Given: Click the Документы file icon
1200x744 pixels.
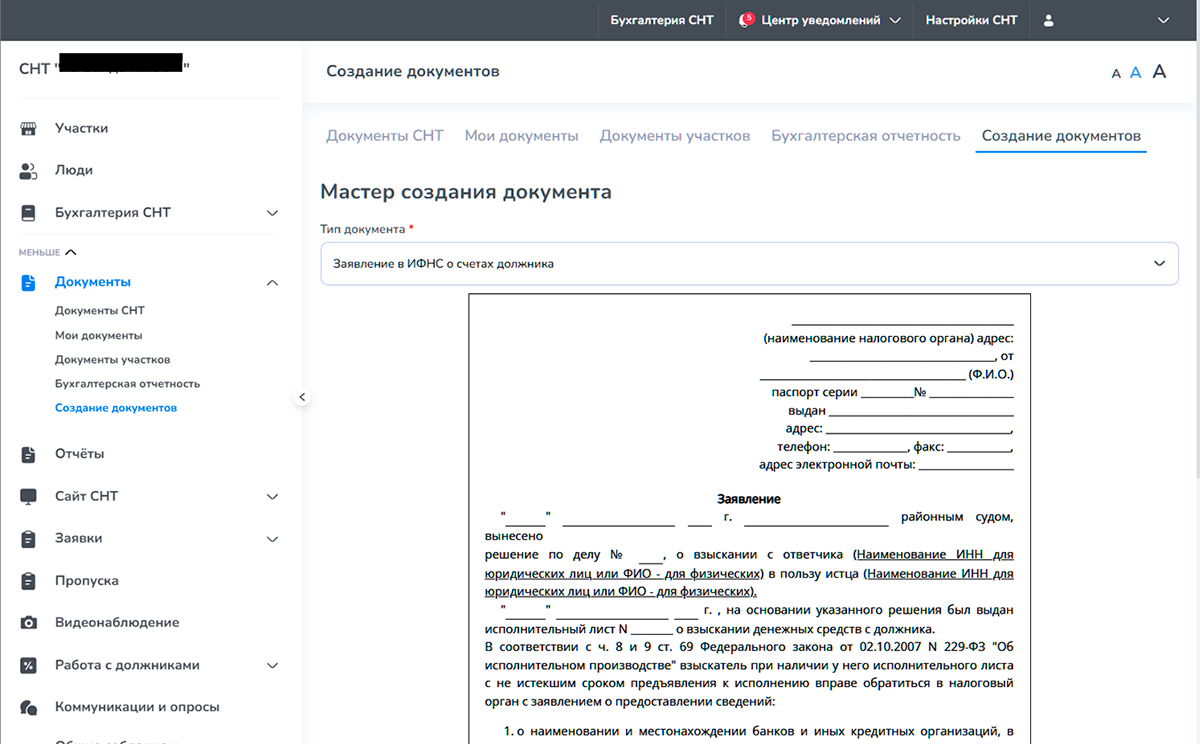Looking at the screenshot, I should [x=29, y=282].
